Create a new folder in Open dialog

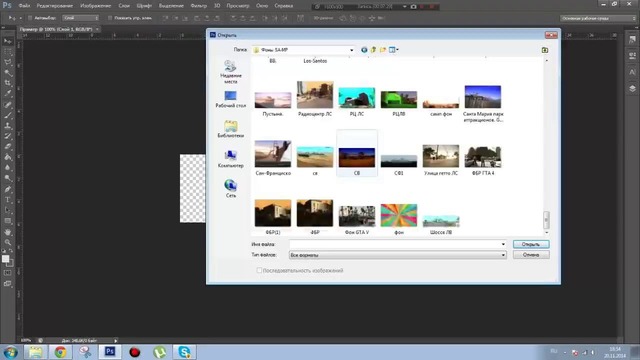click(383, 50)
